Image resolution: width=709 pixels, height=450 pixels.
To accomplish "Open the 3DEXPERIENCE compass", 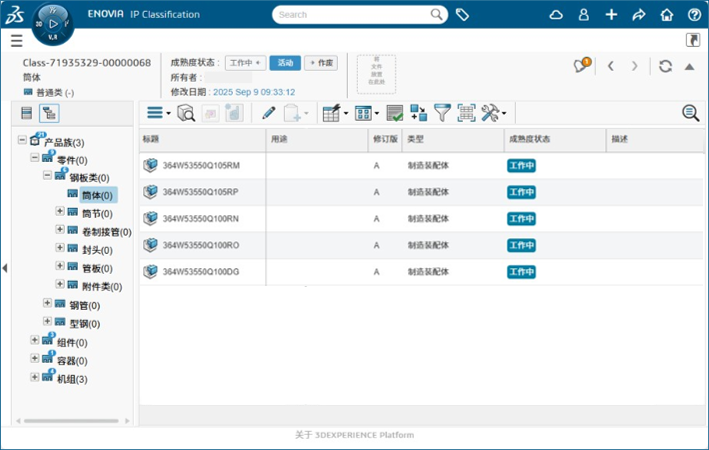I will 52,23.
